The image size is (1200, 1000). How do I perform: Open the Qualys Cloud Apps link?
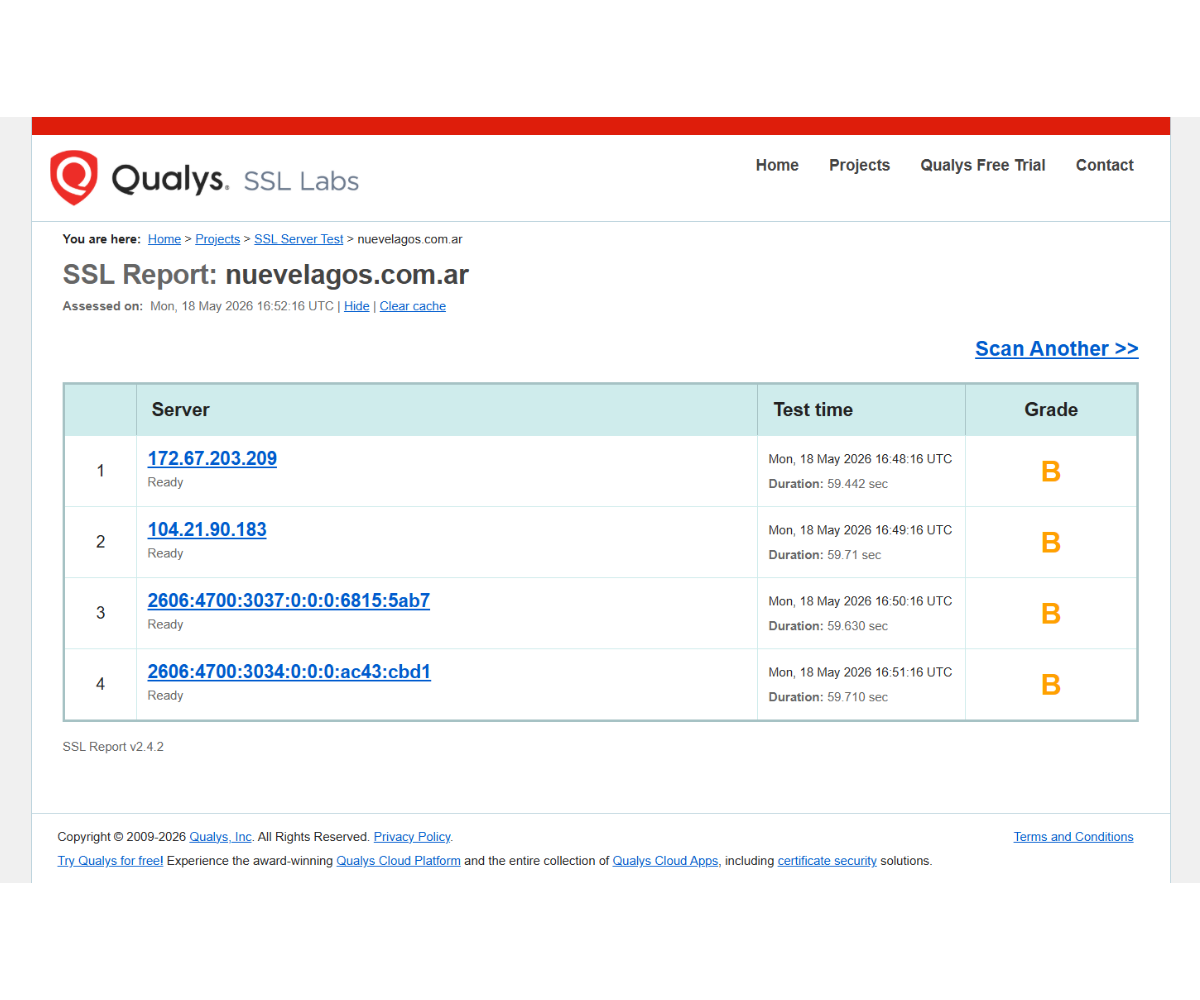pyautogui.click(x=667, y=860)
